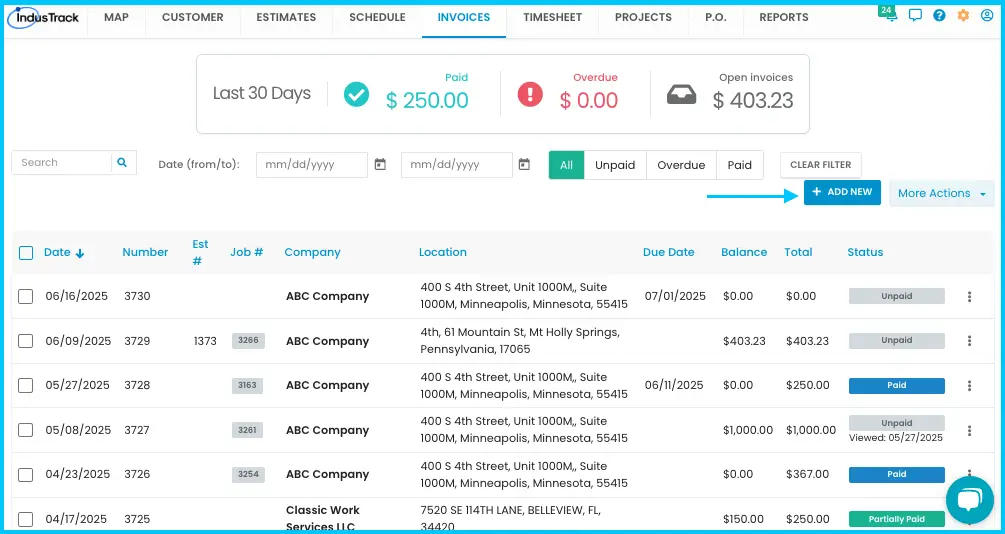The height and width of the screenshot is (534, 1005).
Task: Select the checkbox for invoice 3726
Action: [26, 474]
